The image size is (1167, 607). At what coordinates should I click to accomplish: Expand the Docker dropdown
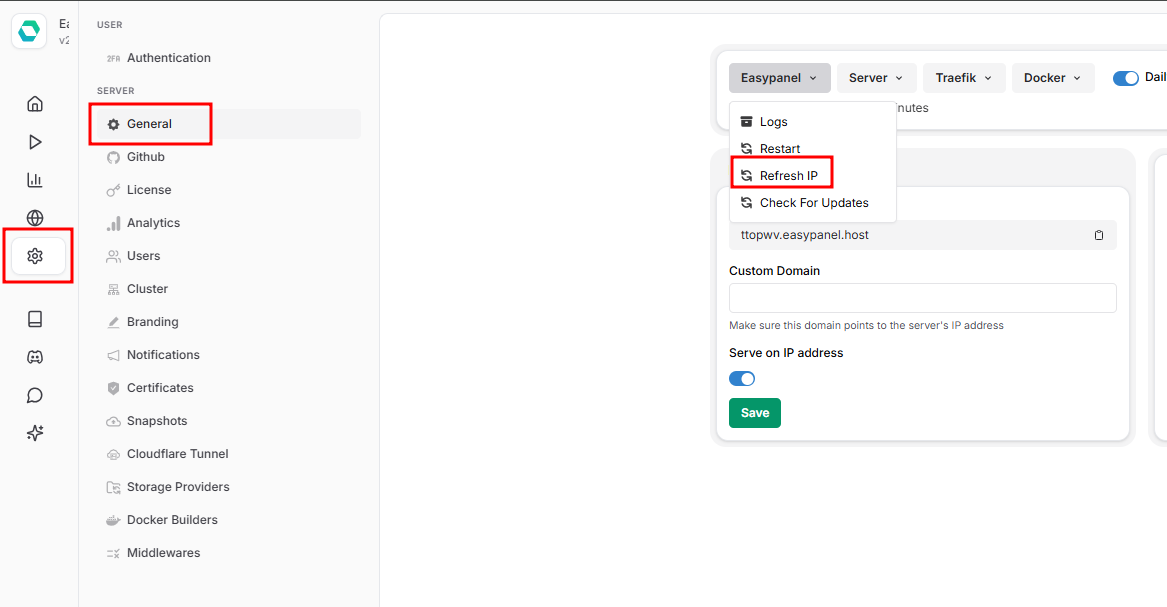click(x=1052, y=77)
